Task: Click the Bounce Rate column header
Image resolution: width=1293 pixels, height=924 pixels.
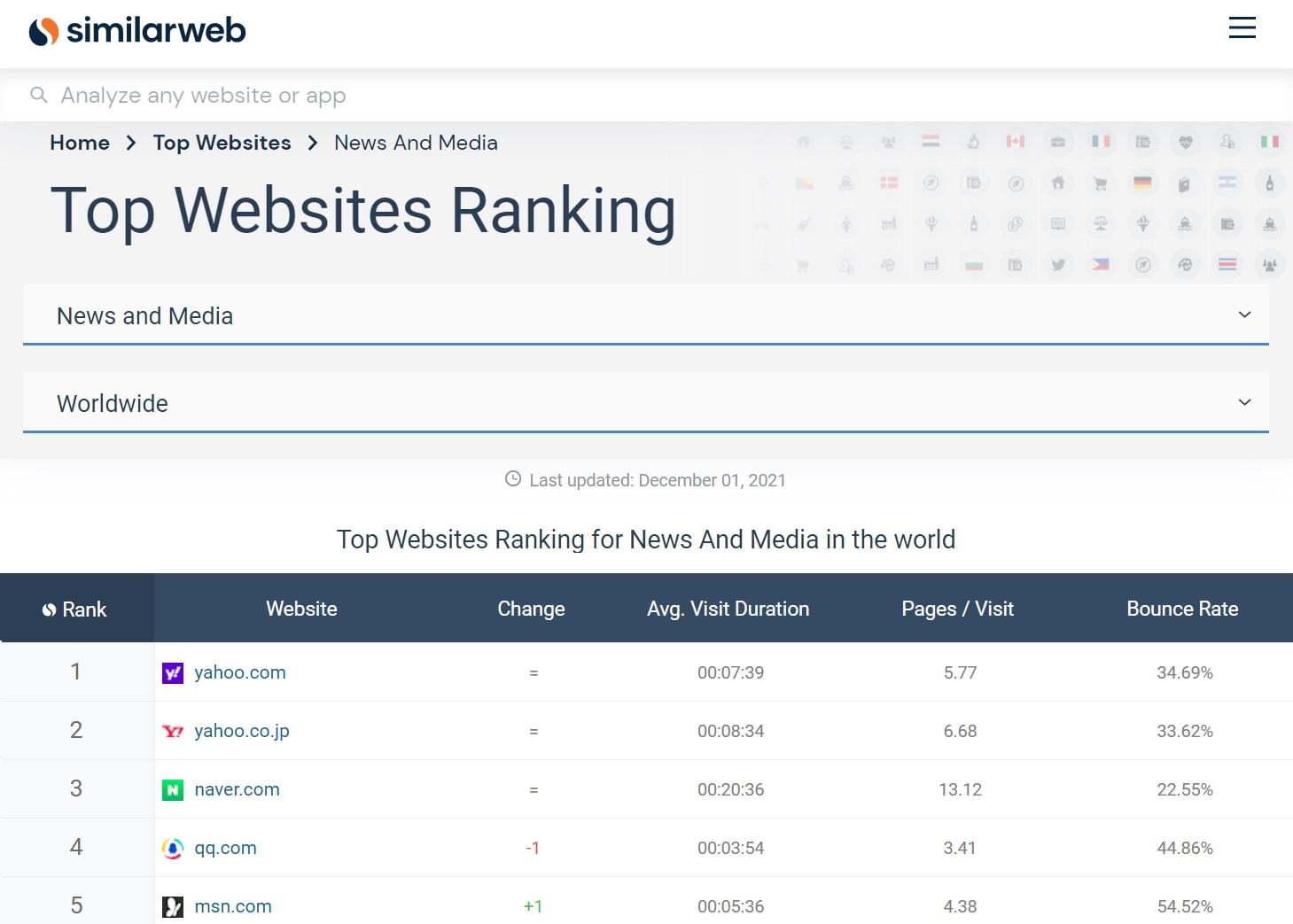Action: [1182, 609]
